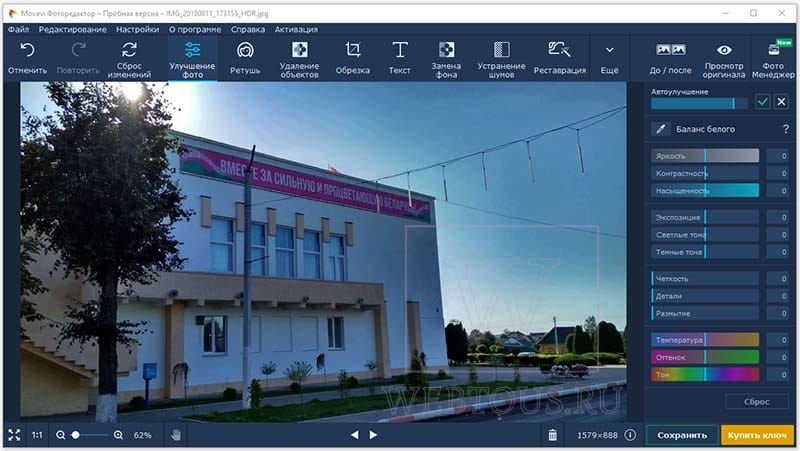Screen dimensions: 800x451
Task: Open the Активация menu
Action: click(296, 30)
